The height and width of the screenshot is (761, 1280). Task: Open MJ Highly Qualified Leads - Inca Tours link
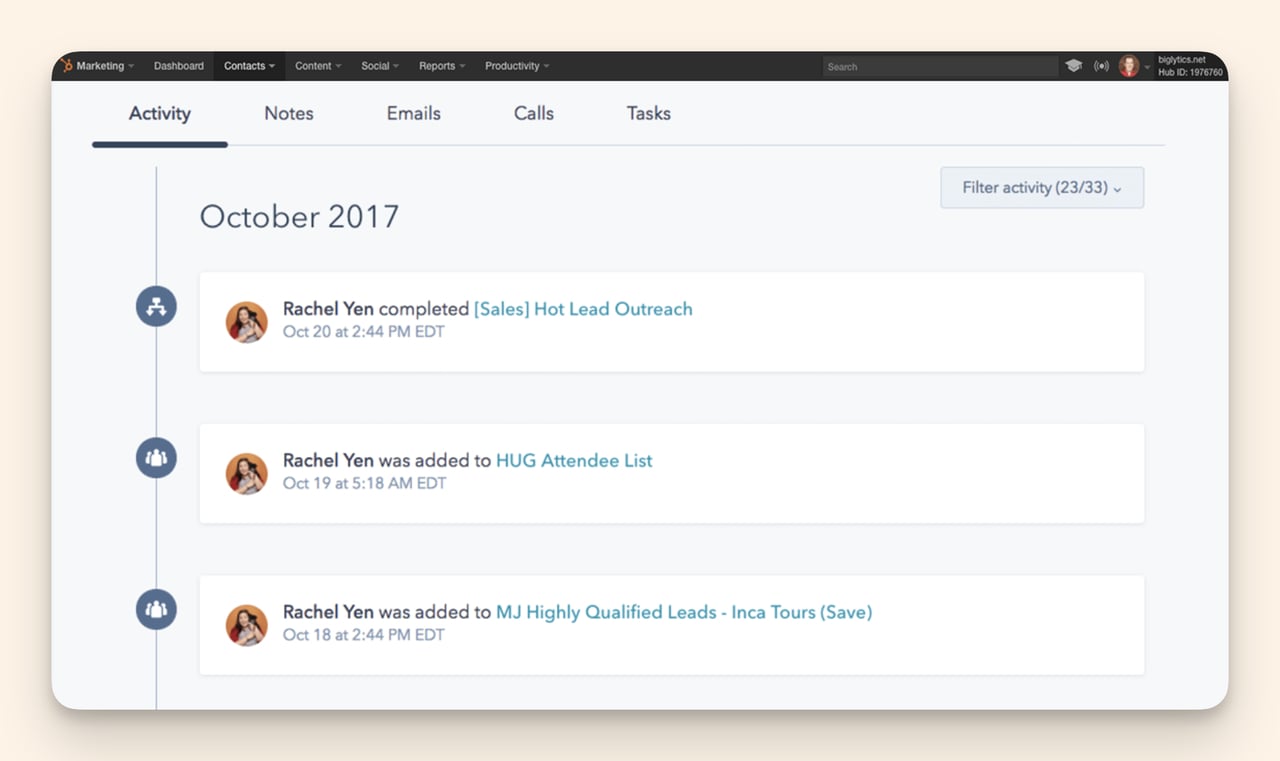pos(684,612)
